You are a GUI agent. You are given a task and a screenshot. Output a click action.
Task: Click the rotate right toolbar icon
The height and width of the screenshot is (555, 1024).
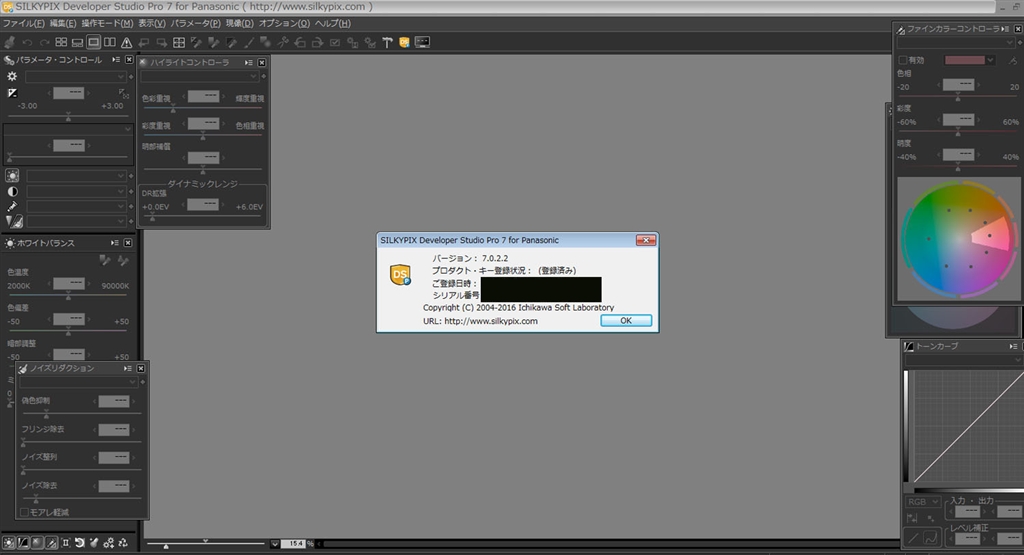(317, 42)
